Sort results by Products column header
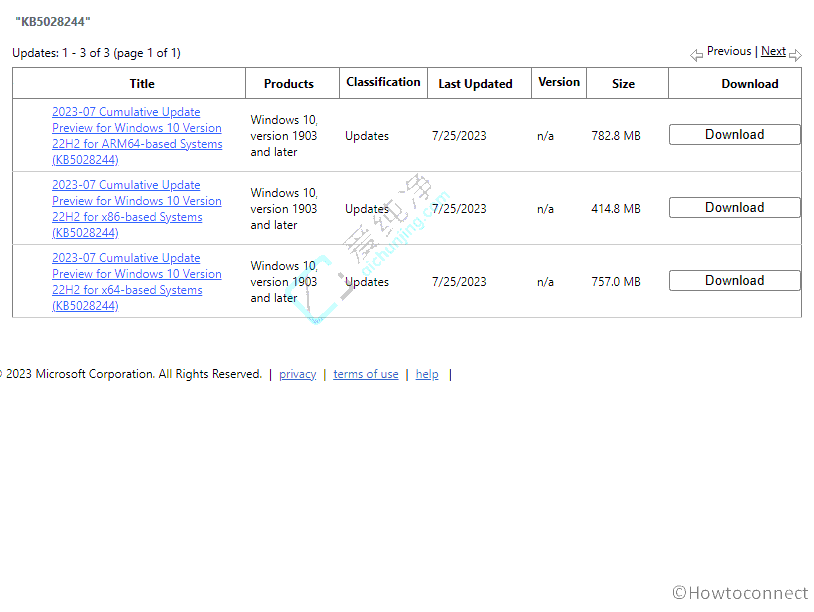This screenshot has width=814, height=612. click(x=289, y=84)
